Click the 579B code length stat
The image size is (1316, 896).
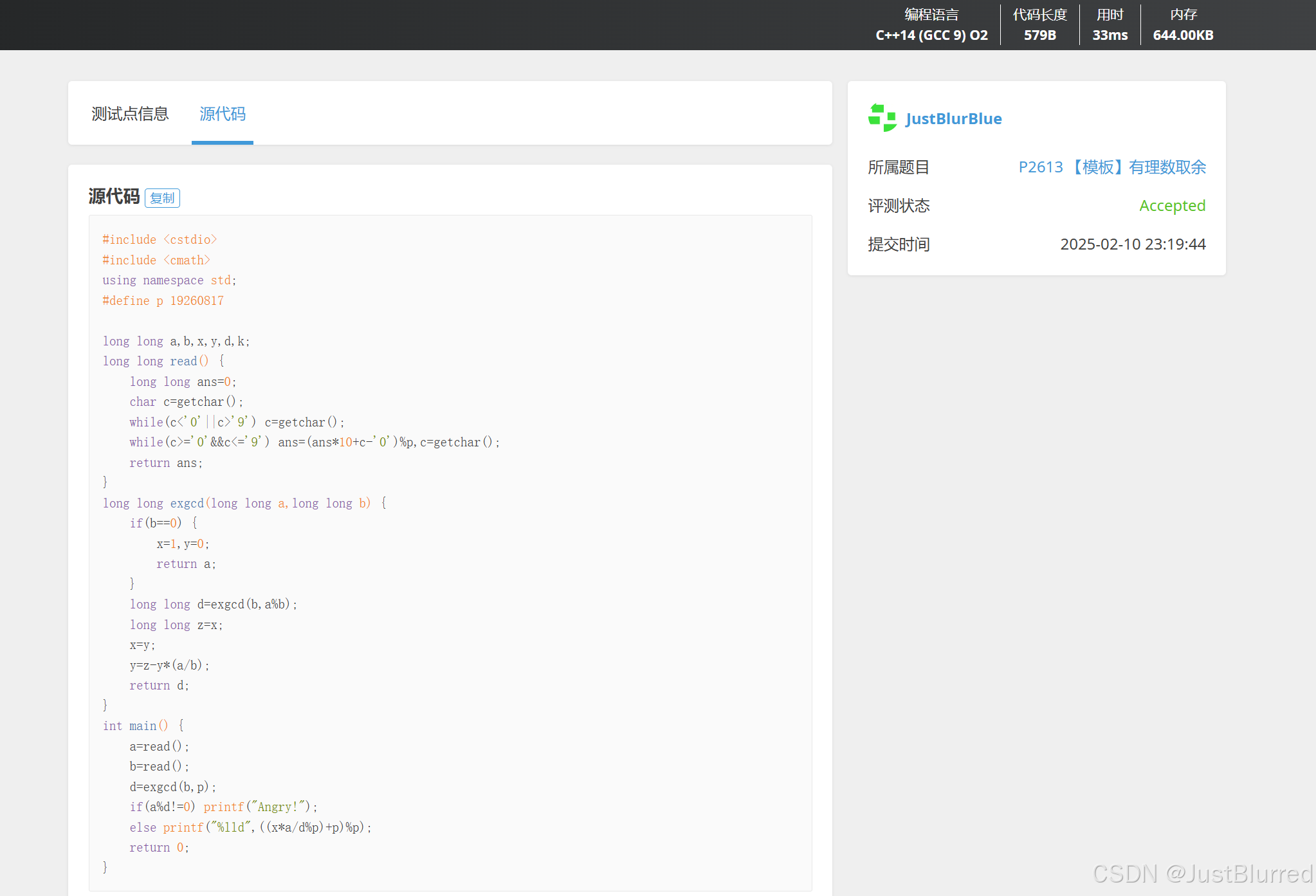point(1039,35)
